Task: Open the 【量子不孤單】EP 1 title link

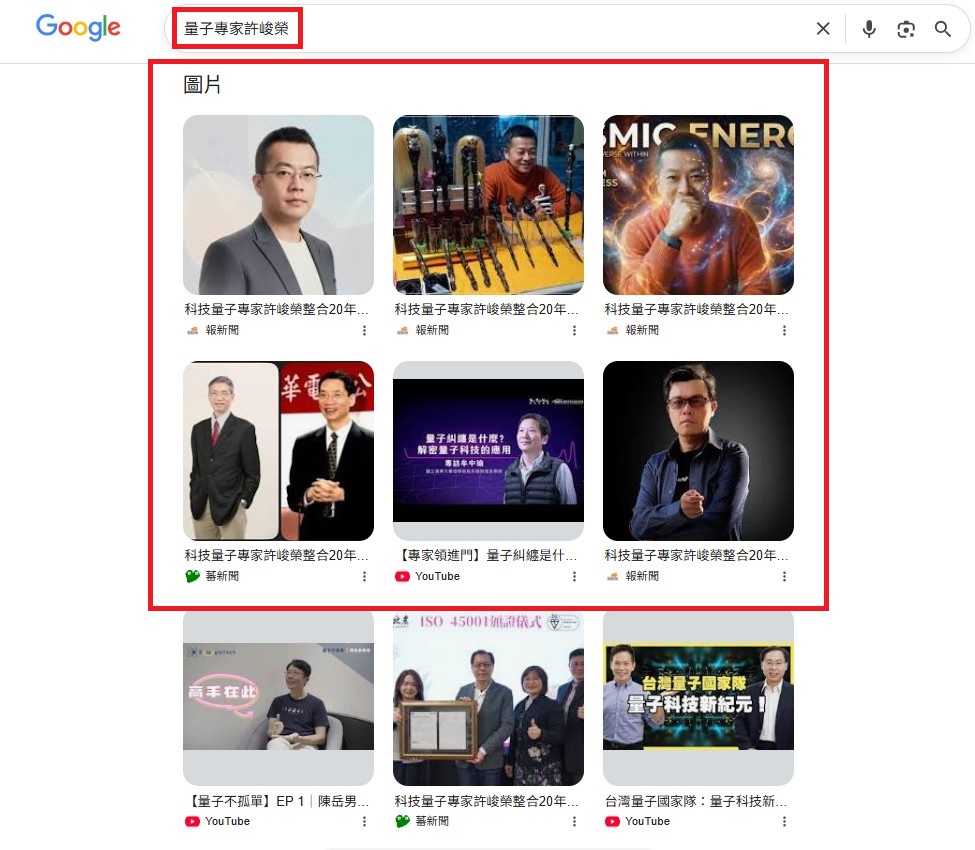Action: tap(277, 801)
